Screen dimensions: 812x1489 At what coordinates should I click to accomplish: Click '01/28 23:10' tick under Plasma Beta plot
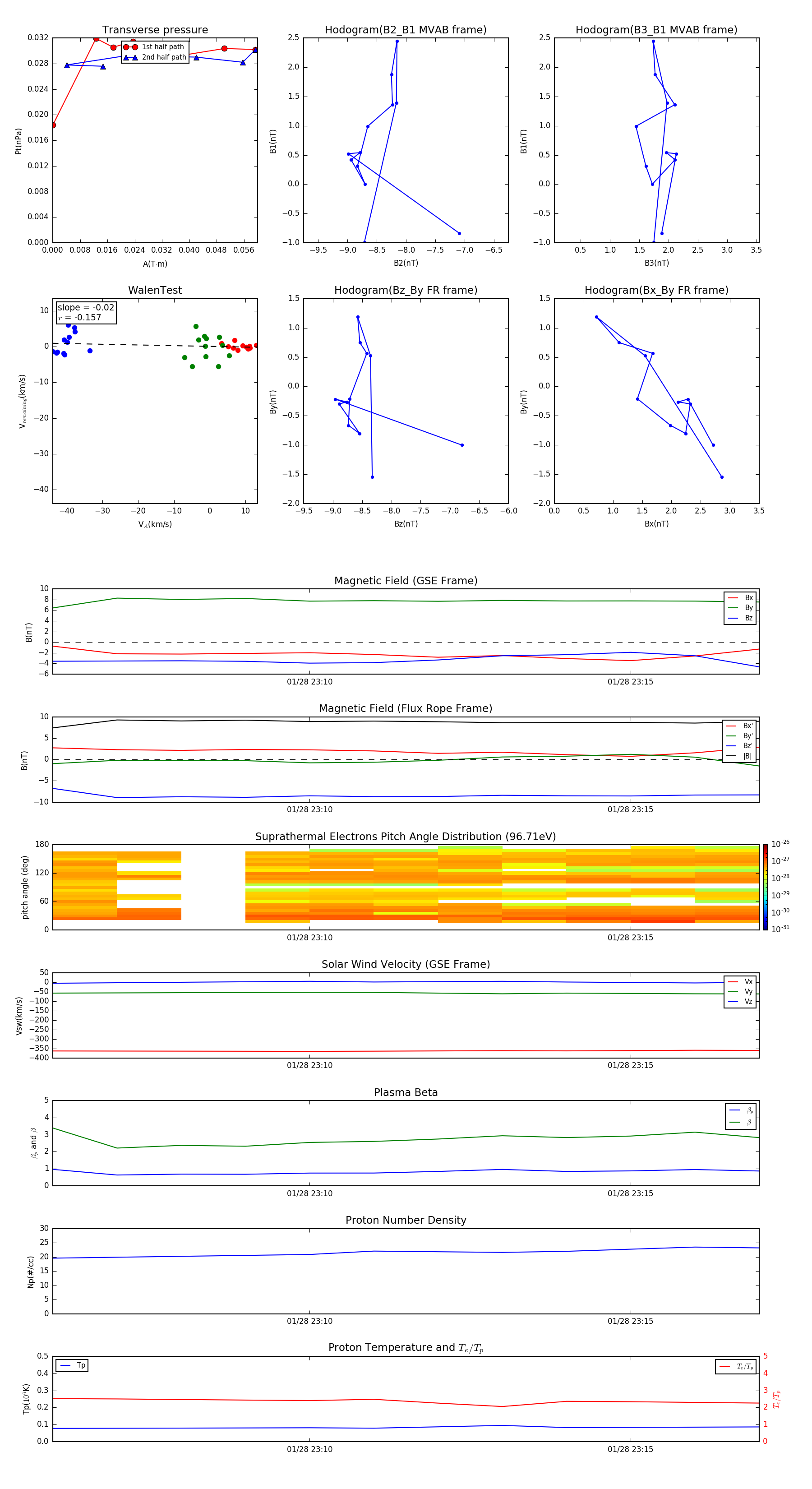point(310,1193)
